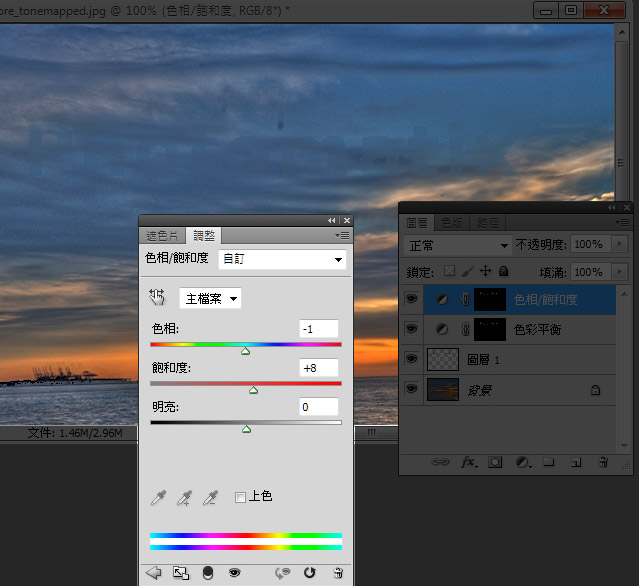Click the 飽和度 value field

pos(319,368)
